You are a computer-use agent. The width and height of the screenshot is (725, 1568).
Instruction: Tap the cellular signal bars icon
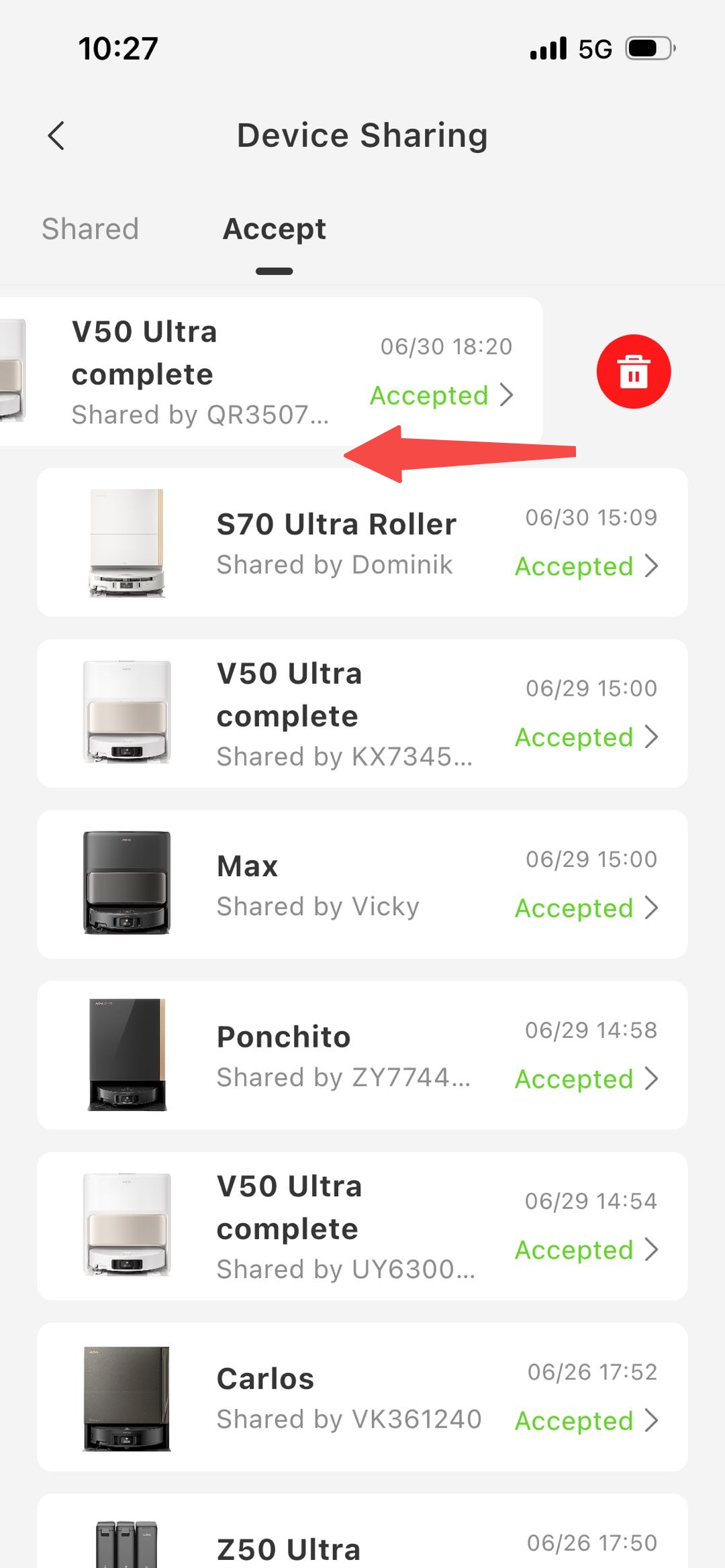(548, 48)
